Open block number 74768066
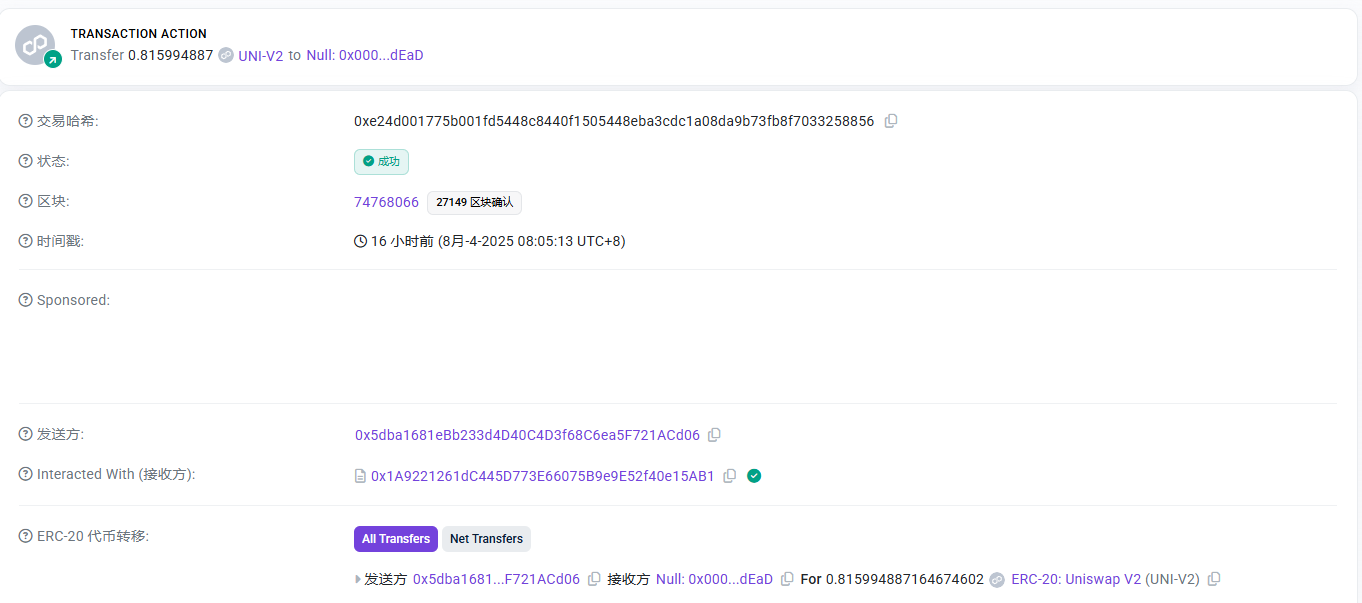1362x603 pixels. [x=386, y=202]
